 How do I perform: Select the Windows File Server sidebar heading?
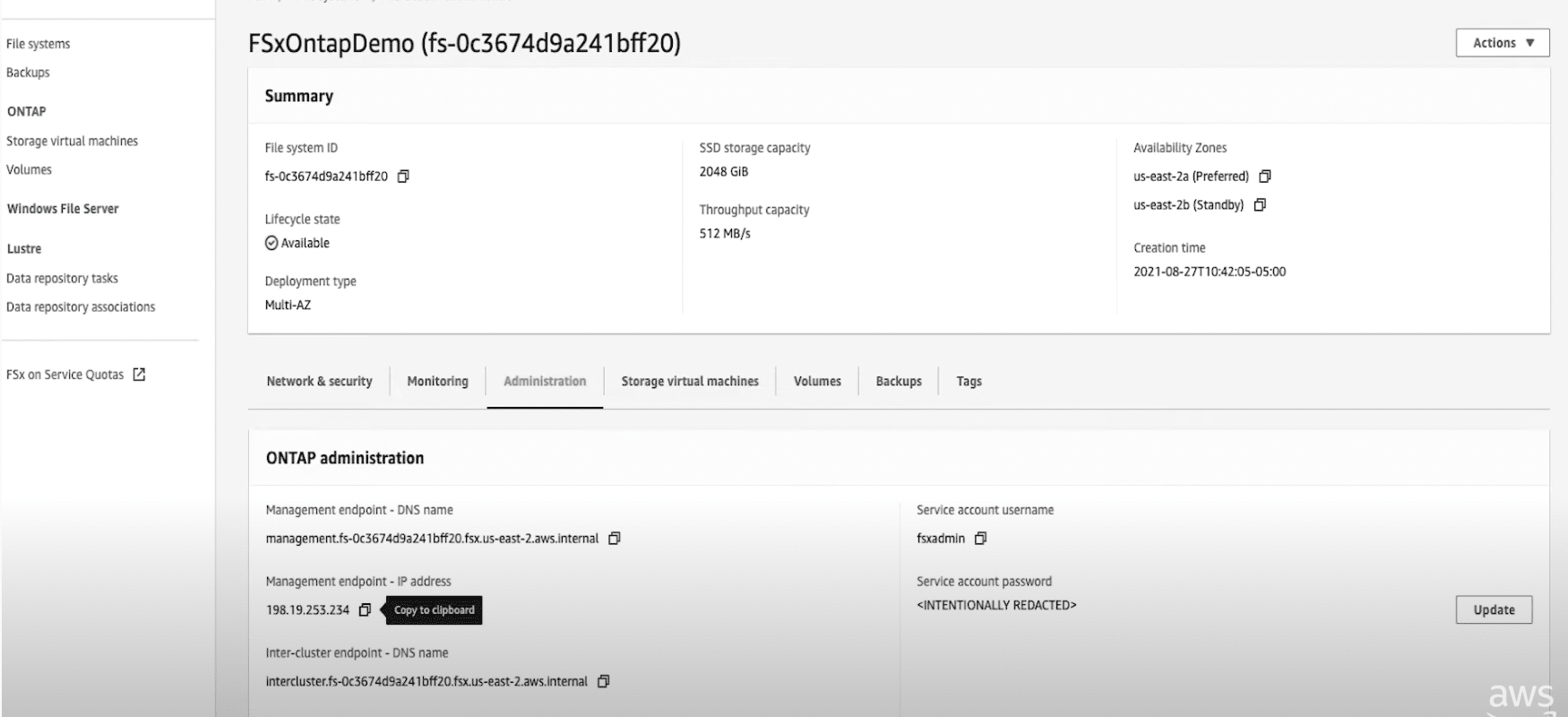[63, 209]
